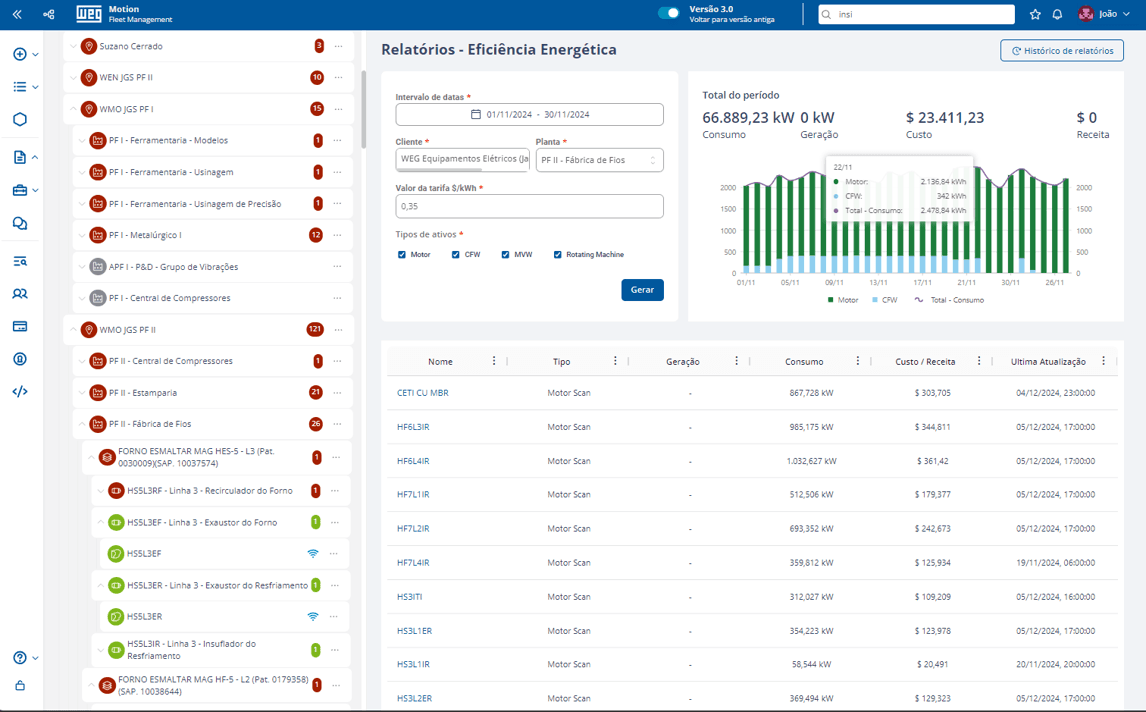Open the code API icon in the sidebar
The image size is (1146, 712).
coord(20,392)
